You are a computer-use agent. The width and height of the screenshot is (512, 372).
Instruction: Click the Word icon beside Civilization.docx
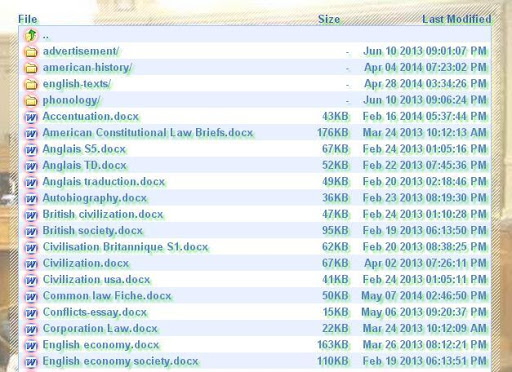(31, 264)
